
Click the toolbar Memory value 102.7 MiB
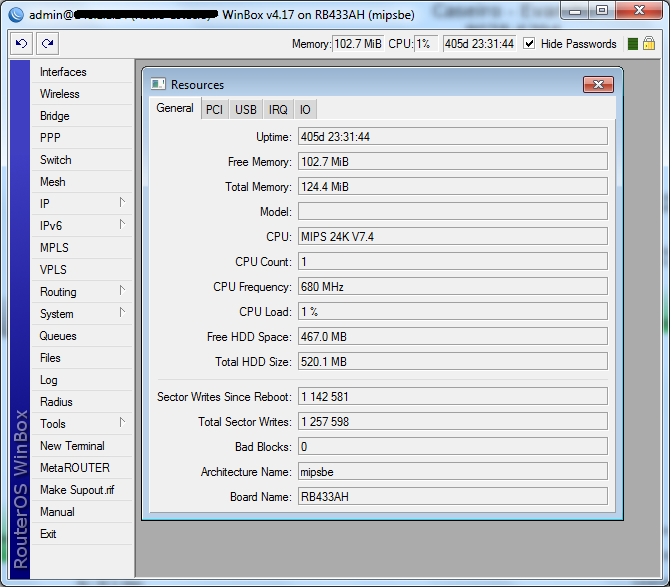click(358, 44)
